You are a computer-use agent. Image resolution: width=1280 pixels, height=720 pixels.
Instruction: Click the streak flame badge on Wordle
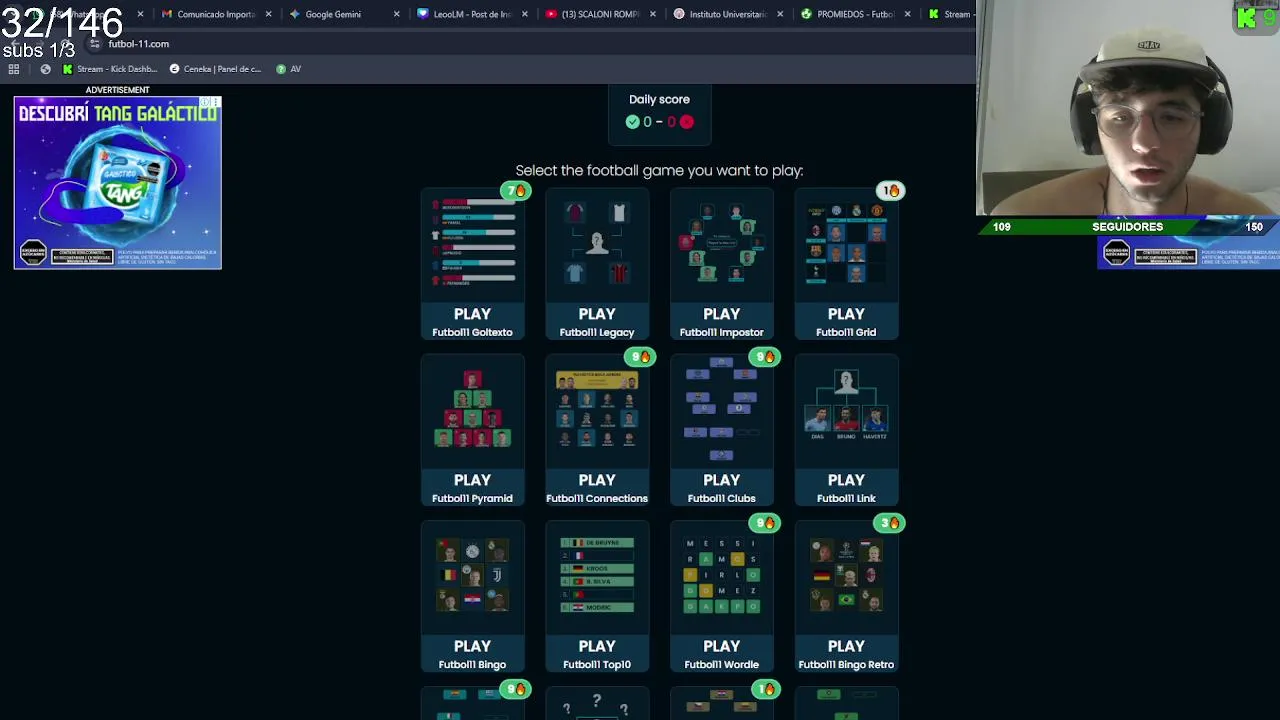pyautogui.click(x=766, y=522)
